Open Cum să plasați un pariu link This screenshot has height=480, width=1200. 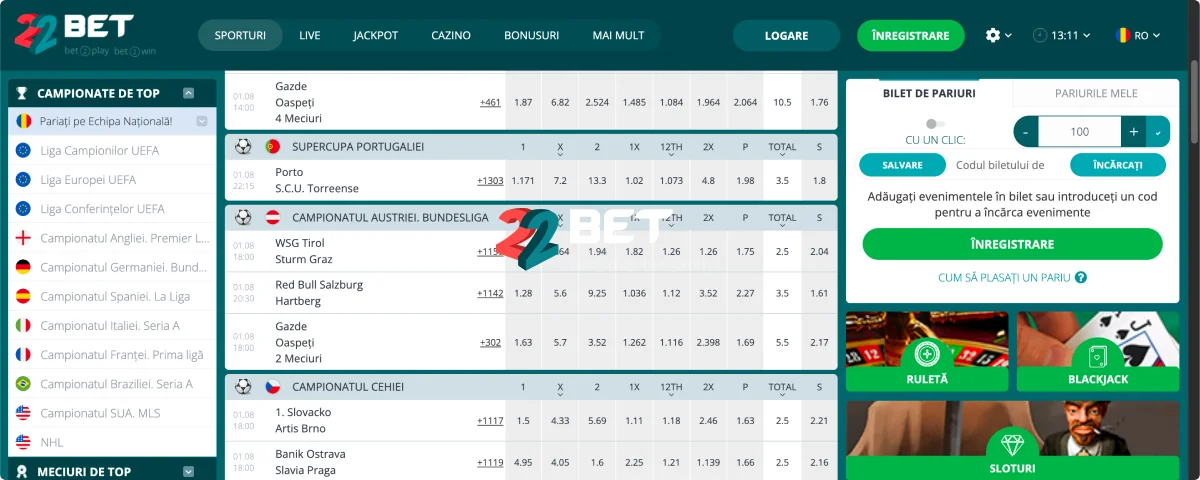point(1004,278)
